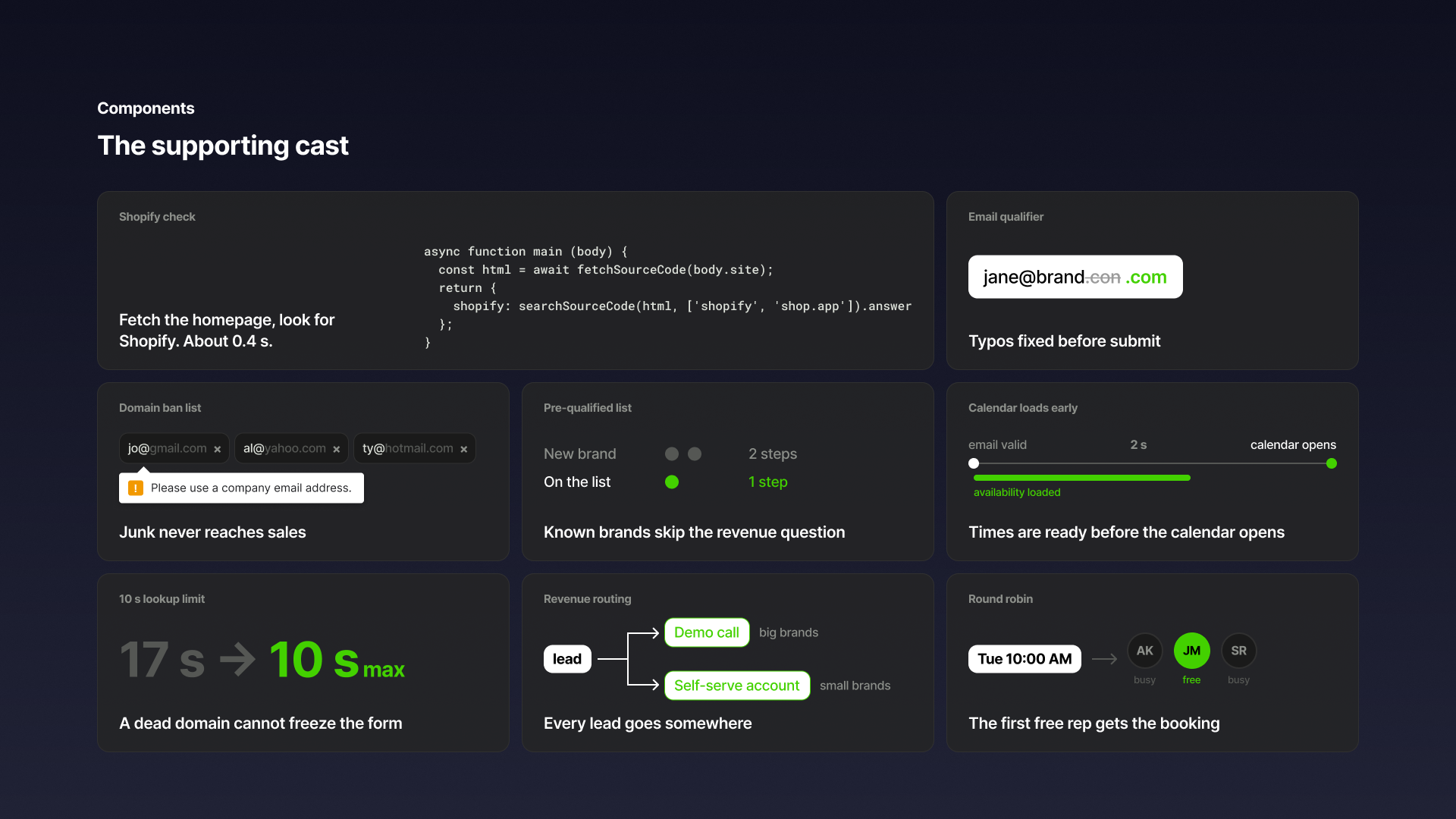The height and width of the screenshot is (819, 1456).
Task: Click the '2 s' timeline label
Action: click(x=1138, y=444)
